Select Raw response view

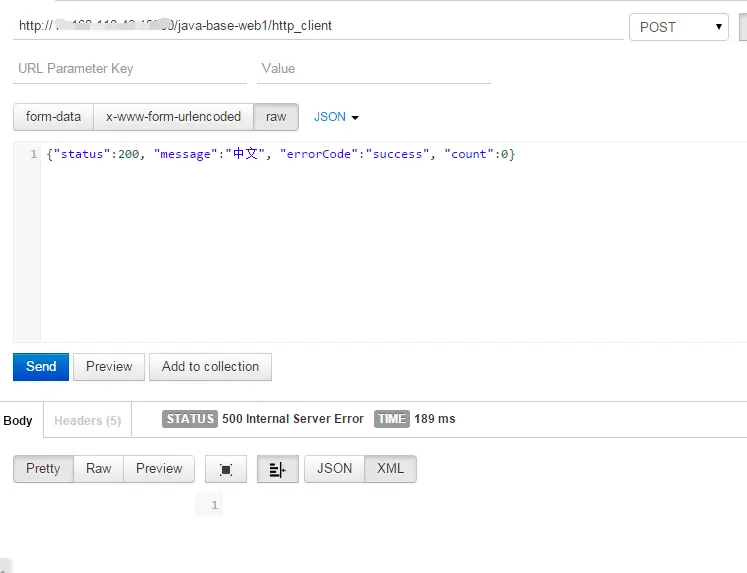[99, 469]
